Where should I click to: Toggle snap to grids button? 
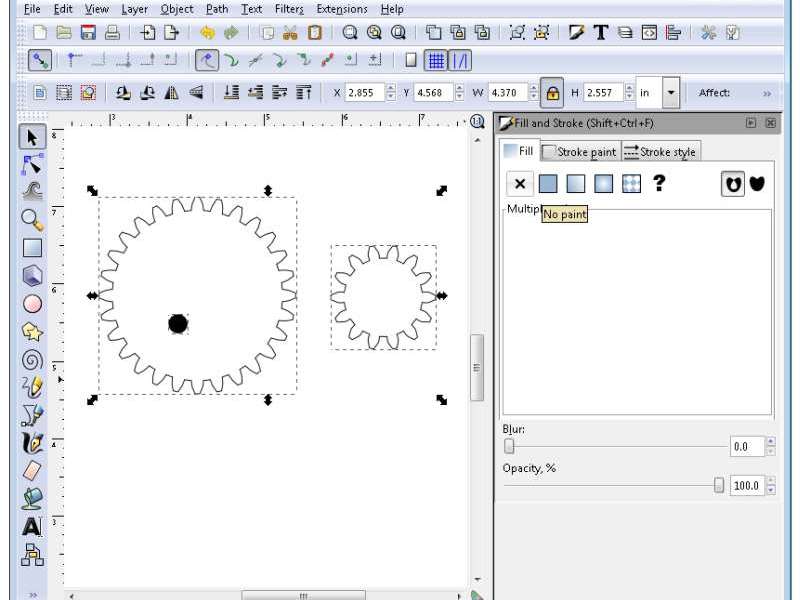pyautogui.click(x=436, y=60)
